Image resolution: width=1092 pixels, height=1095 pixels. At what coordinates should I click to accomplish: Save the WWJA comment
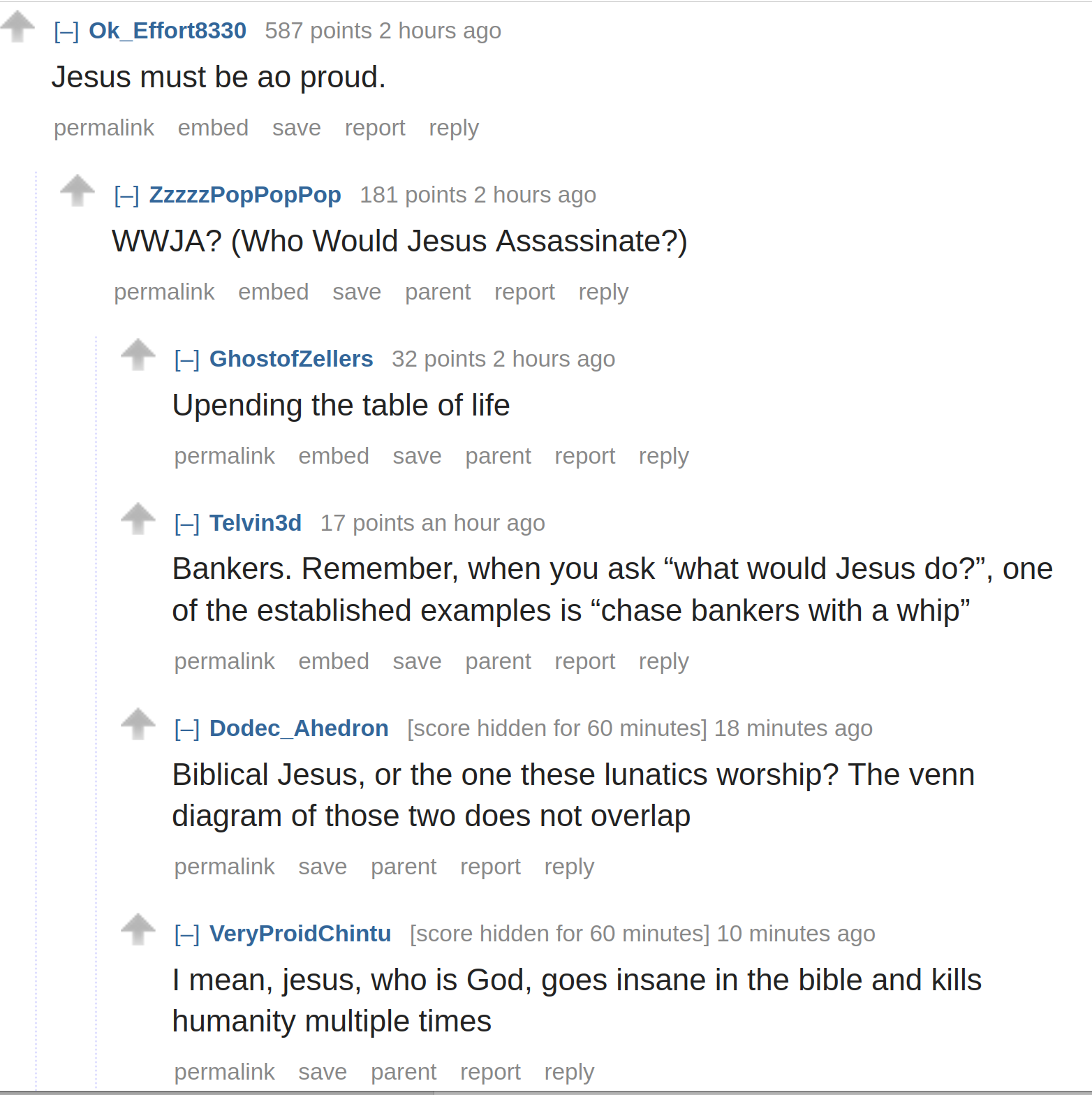[357, 292]
